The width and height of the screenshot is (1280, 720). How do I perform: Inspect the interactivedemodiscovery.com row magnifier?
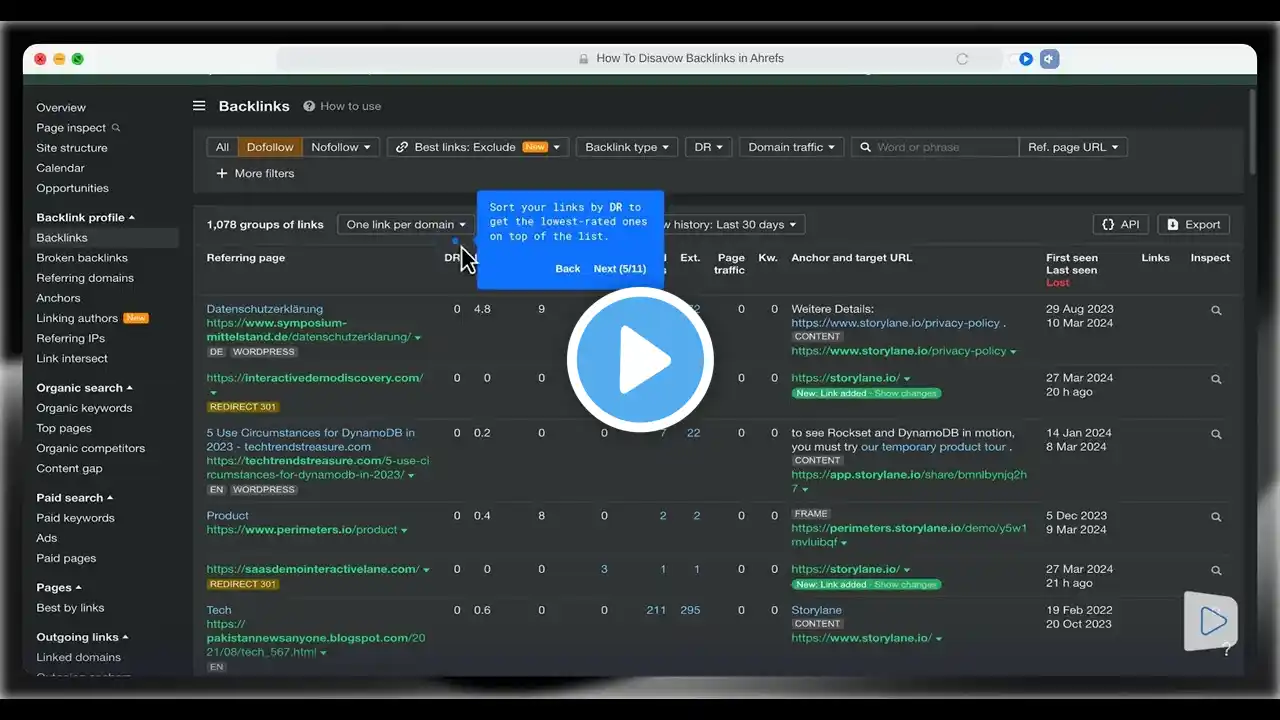[1216, 380]
